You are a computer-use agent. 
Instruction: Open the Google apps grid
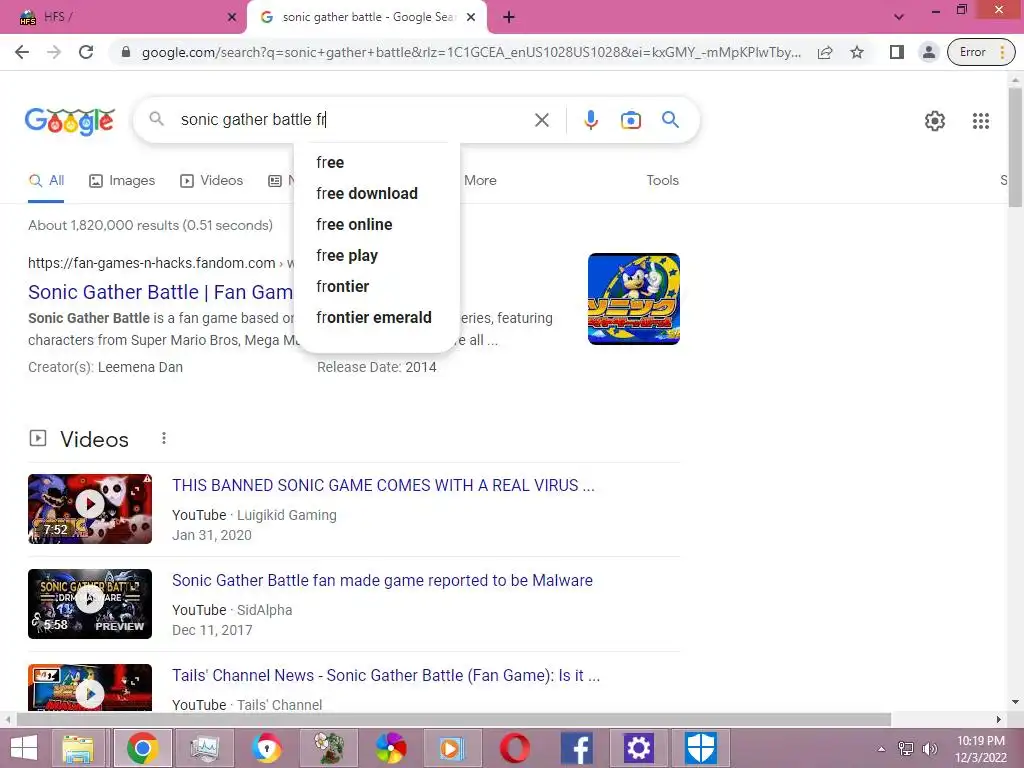[980, 121]
